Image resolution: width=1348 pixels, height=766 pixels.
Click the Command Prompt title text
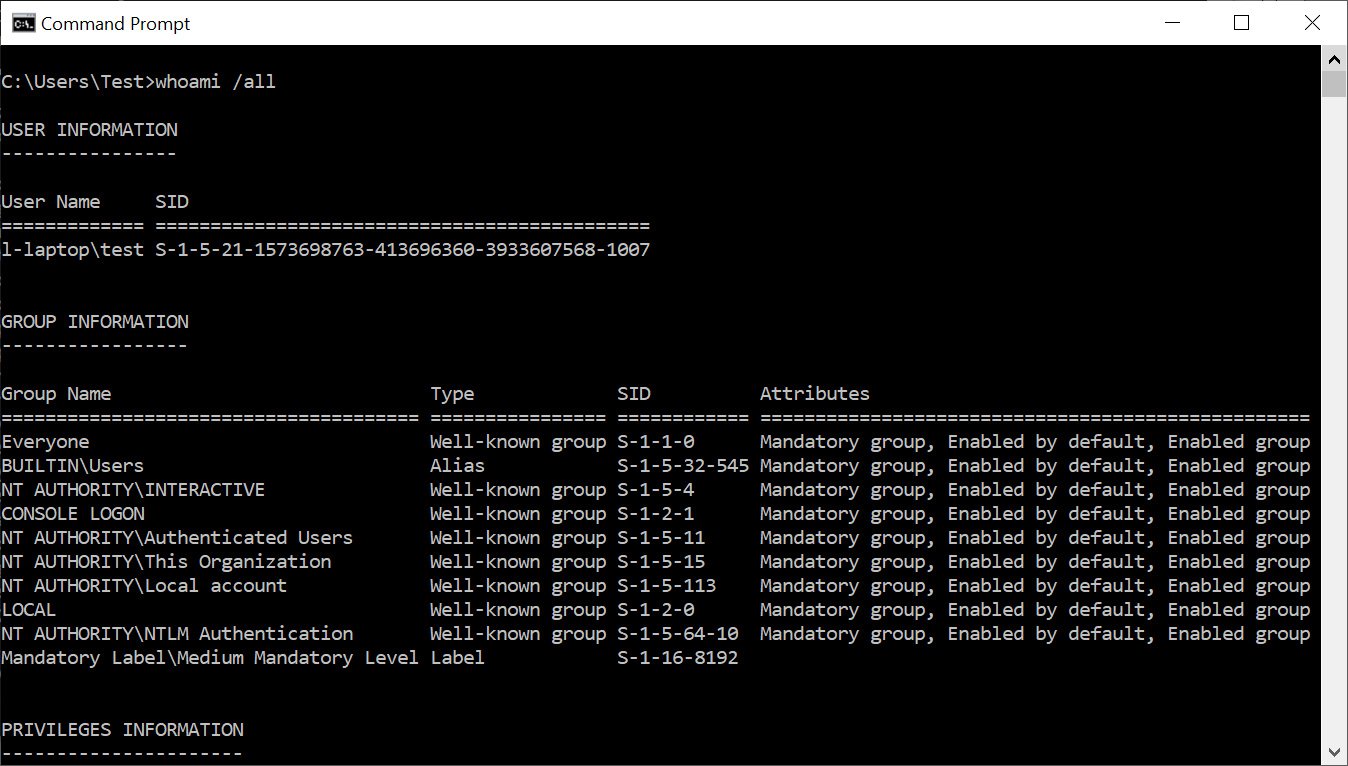pos(114,22)
